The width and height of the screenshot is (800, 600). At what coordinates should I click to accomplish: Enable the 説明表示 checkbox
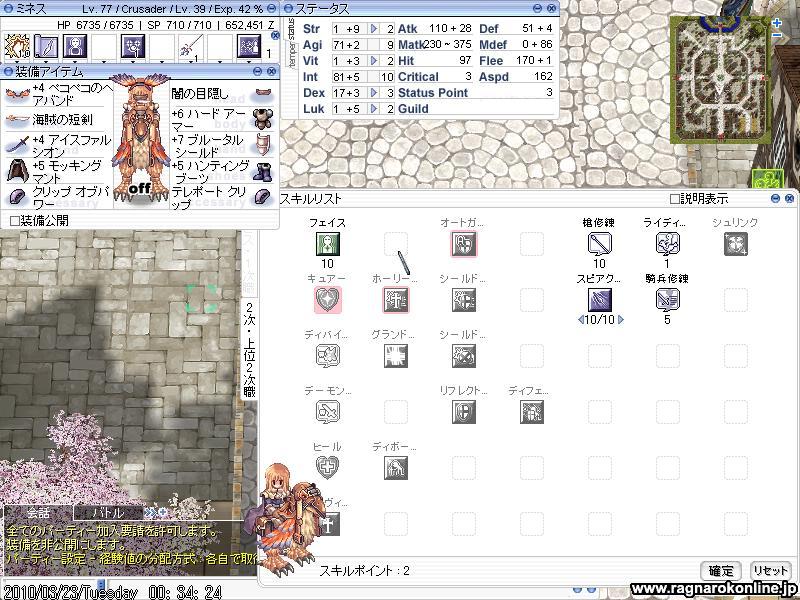674,199
